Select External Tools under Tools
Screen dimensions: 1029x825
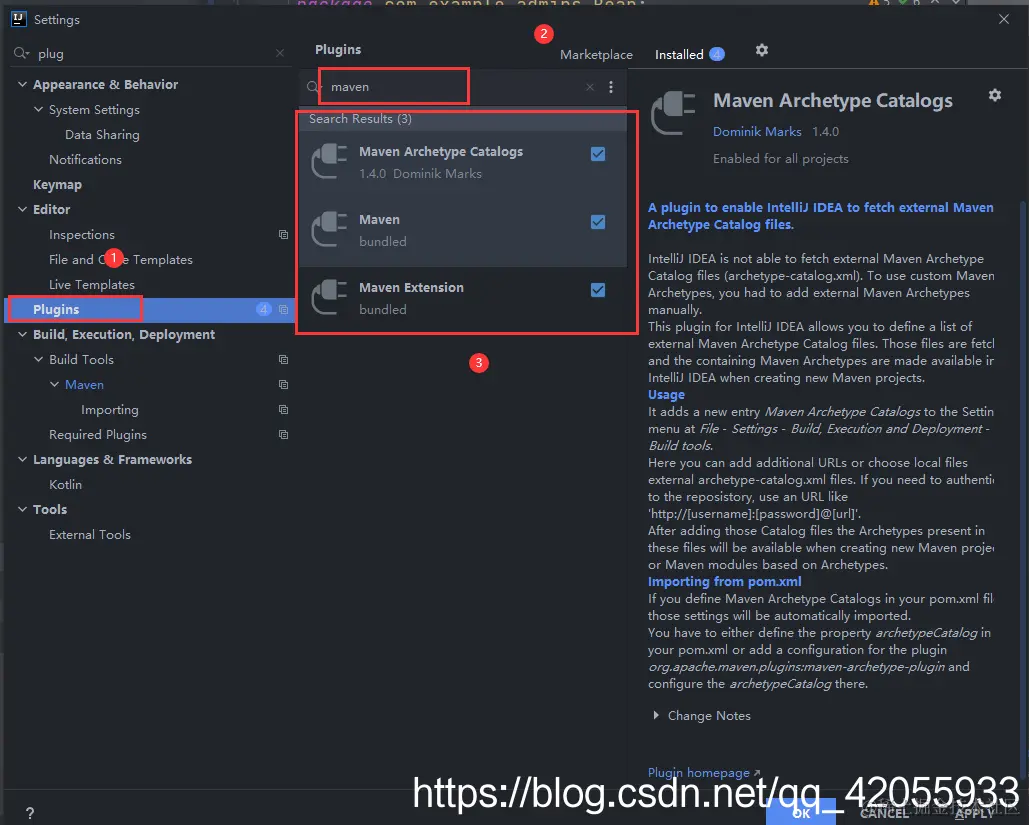click(x=89, y=534)
